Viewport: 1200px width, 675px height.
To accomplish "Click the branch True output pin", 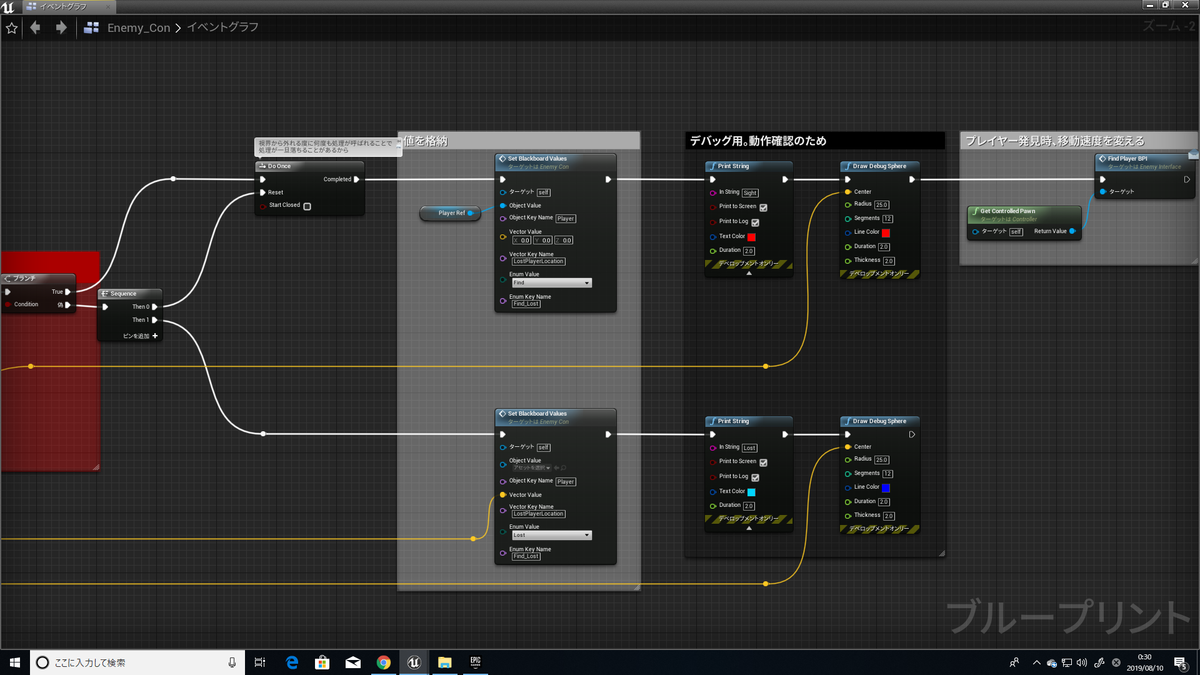I will (68, 292).
